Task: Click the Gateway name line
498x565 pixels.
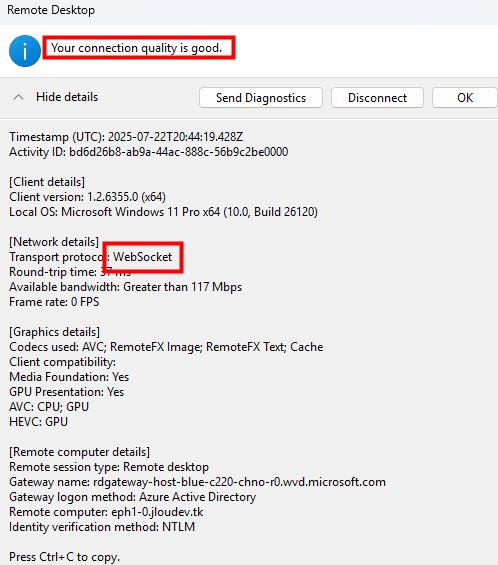Action: click(x=197, y=482)
